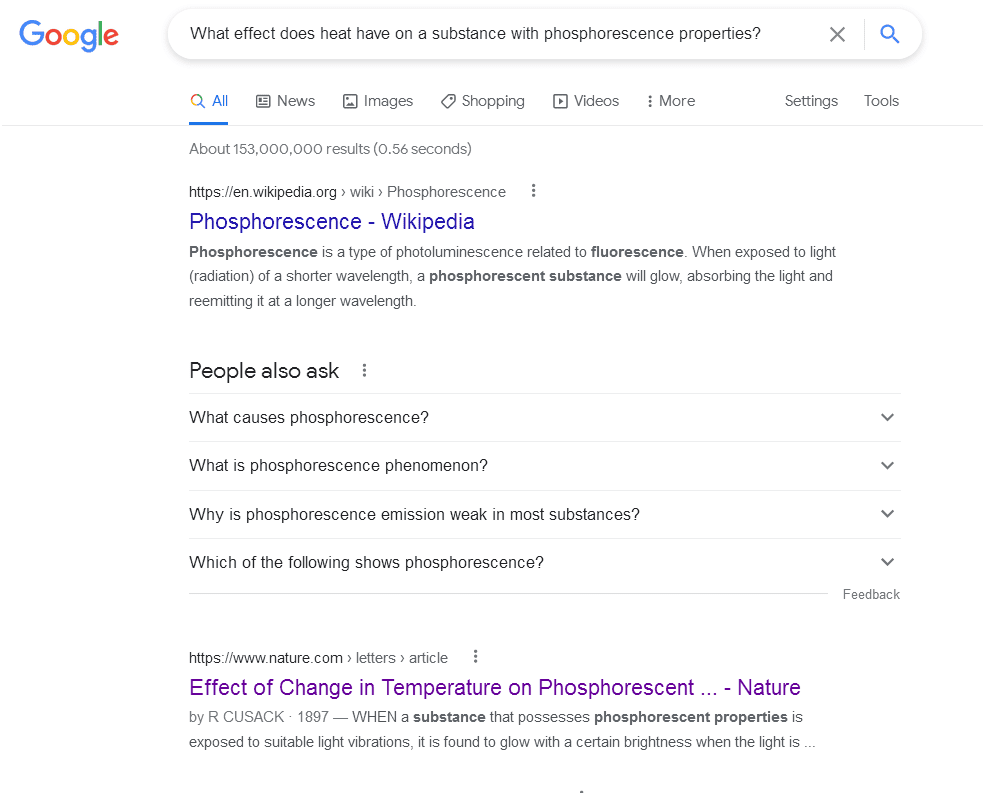Open the search Tools options
This screenshot has height=795, width=985.
(x=881, y=101)
